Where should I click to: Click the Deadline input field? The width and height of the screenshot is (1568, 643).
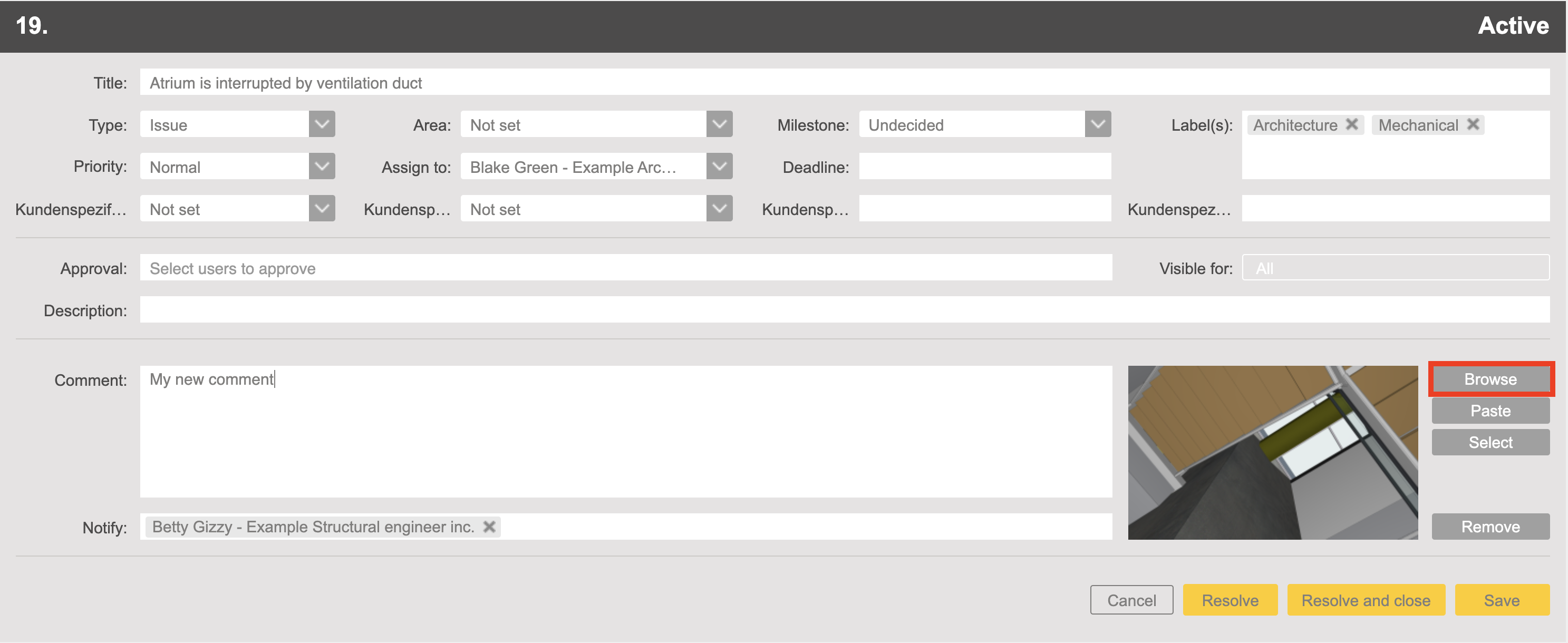pos(985,166)
